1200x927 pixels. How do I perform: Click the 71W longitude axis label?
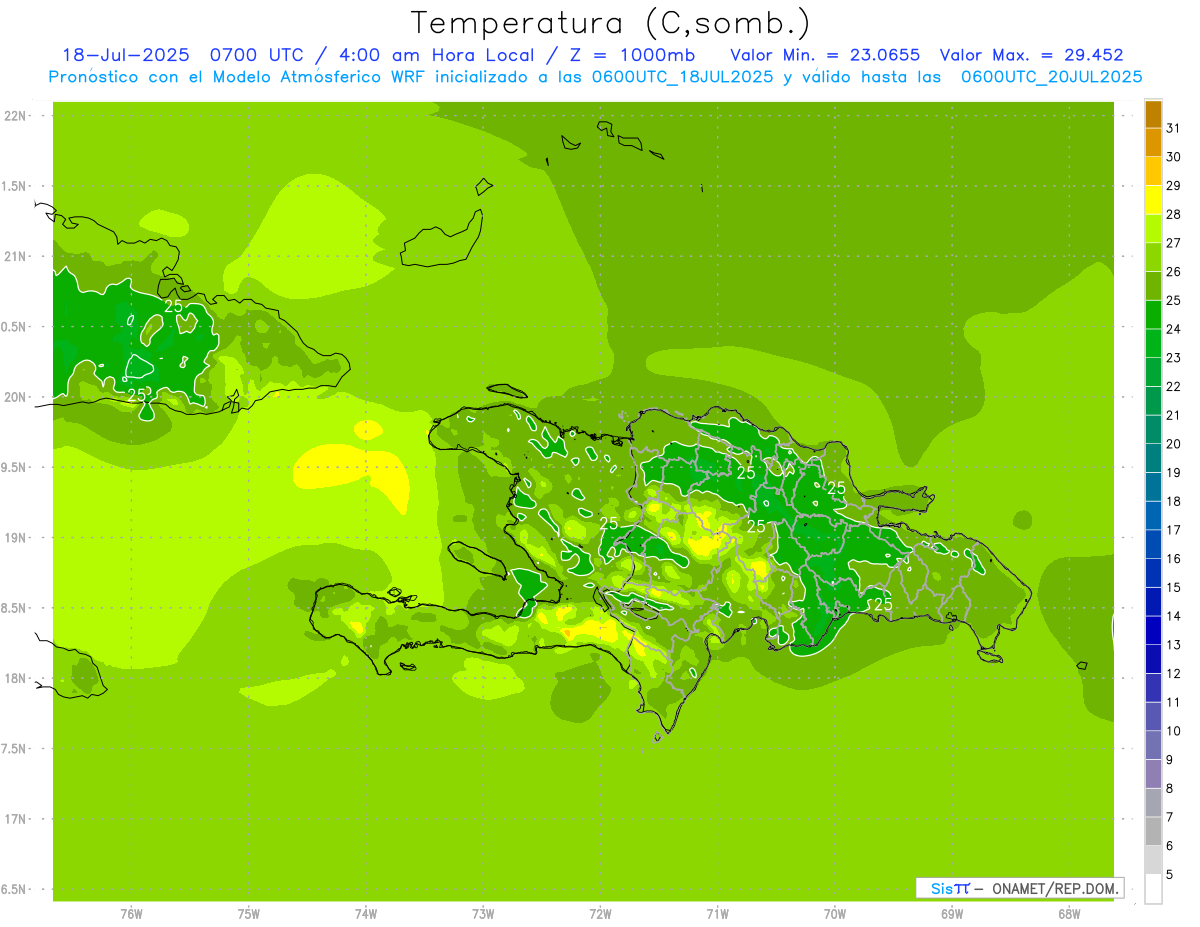(717, 914)
